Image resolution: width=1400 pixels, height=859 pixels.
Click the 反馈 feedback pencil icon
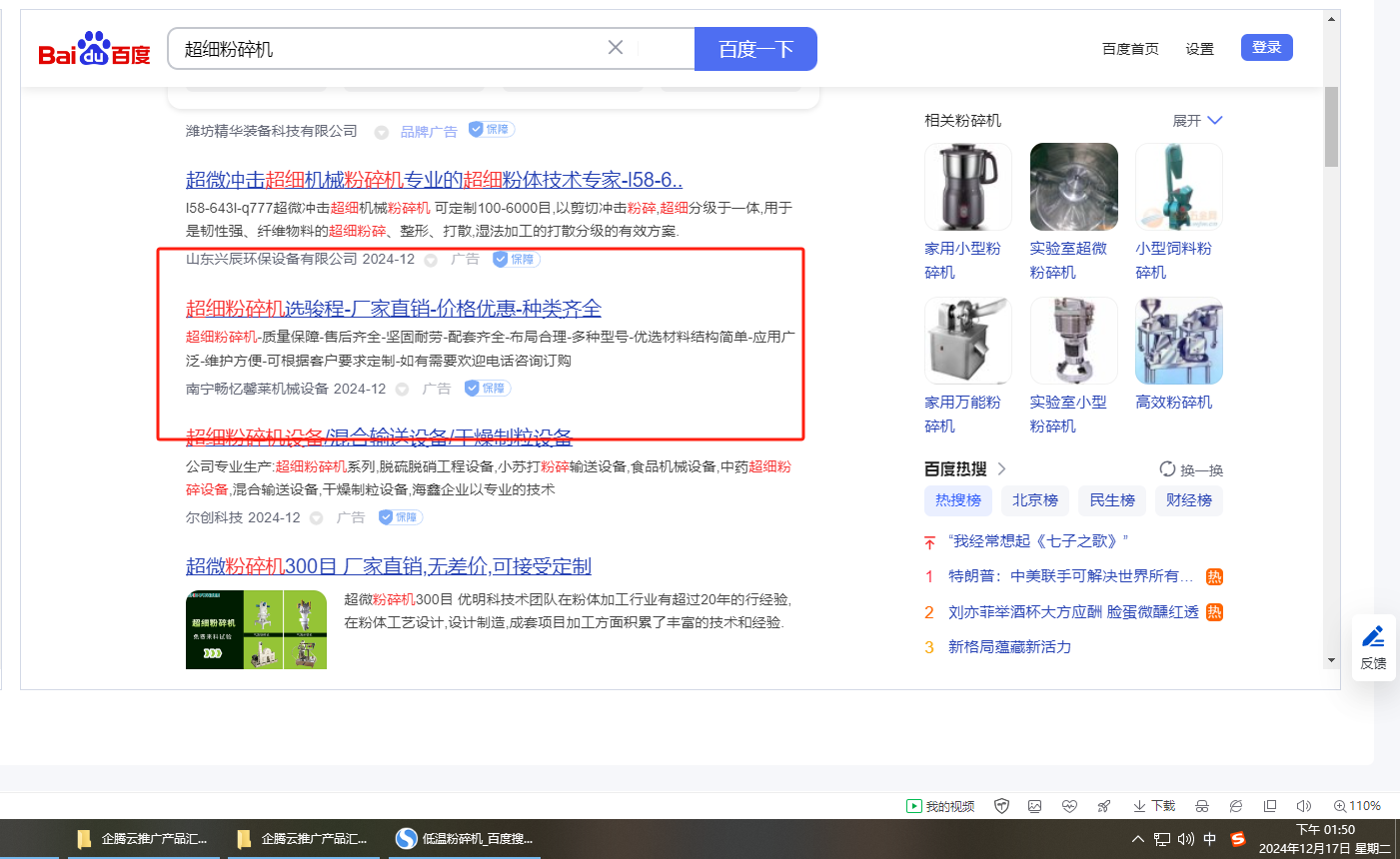coord(1373,637)
